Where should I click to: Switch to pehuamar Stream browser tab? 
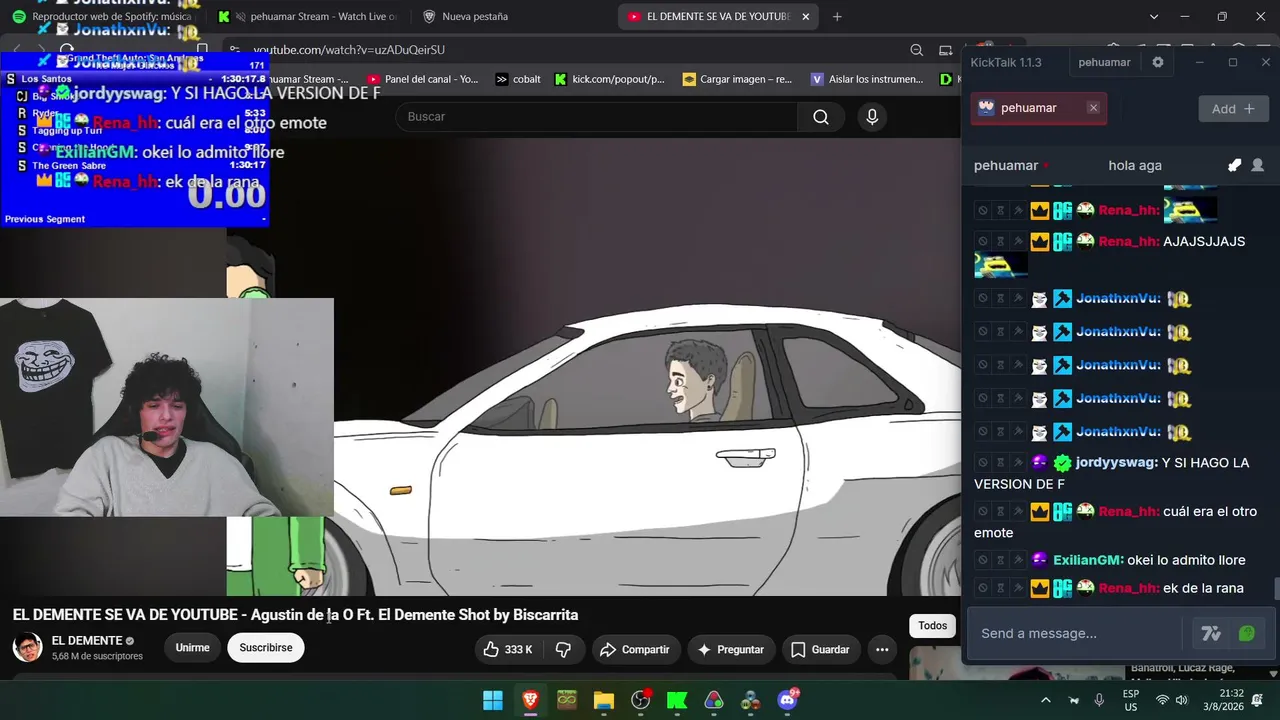point(308,16)
